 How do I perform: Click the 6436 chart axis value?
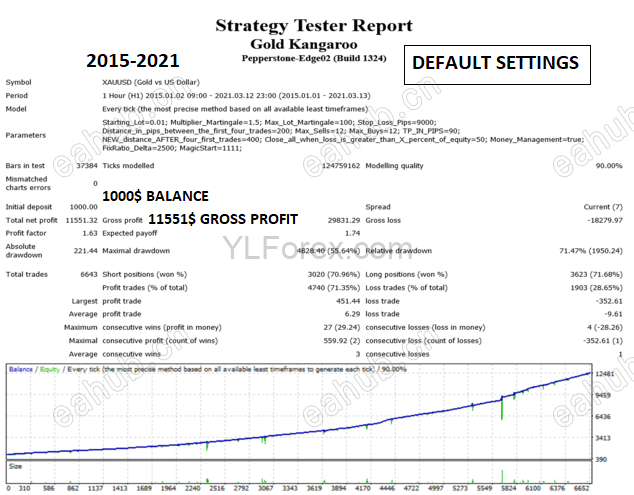coord(603,417)
